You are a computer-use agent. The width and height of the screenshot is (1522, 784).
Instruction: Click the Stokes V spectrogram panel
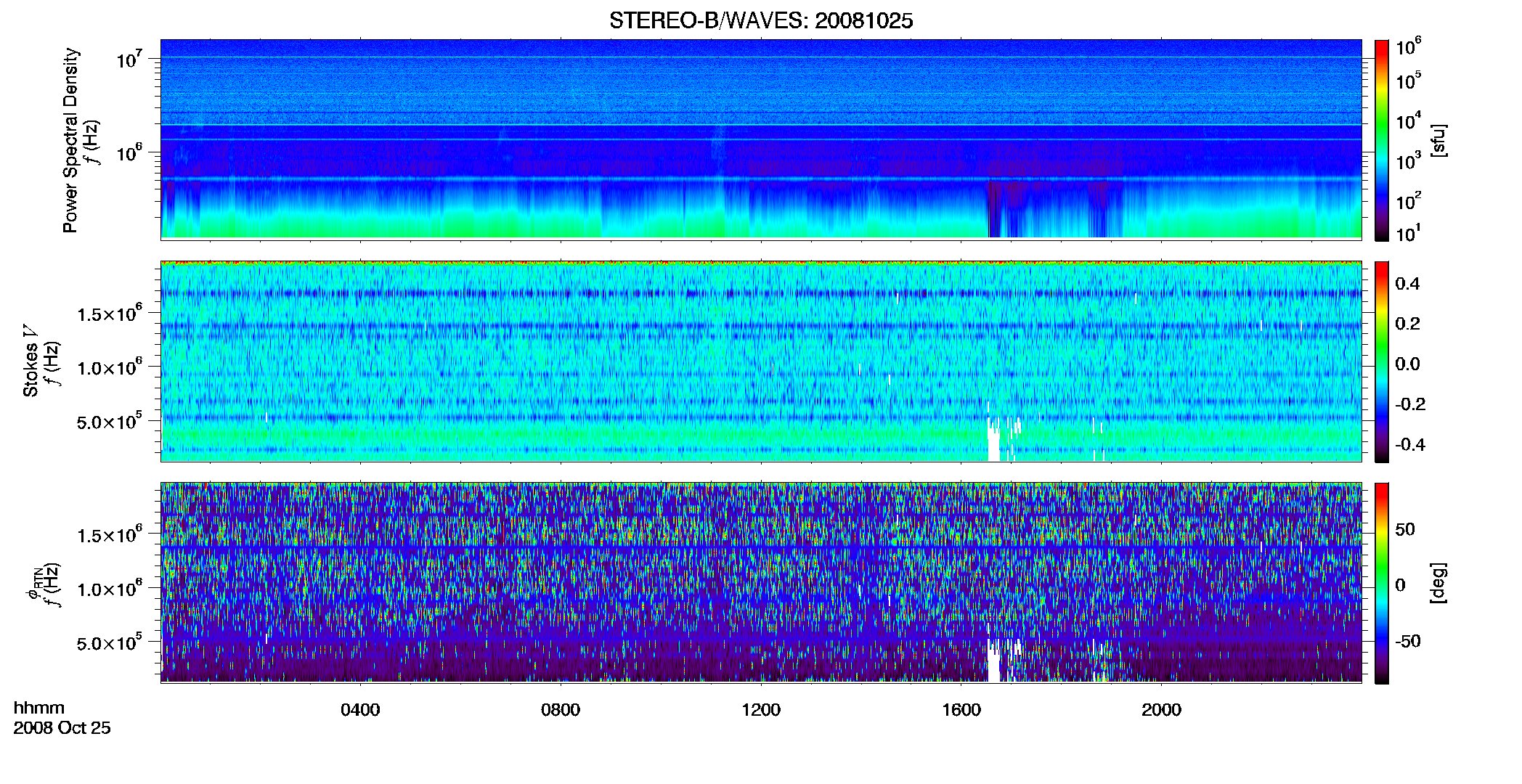pos(761,361)
